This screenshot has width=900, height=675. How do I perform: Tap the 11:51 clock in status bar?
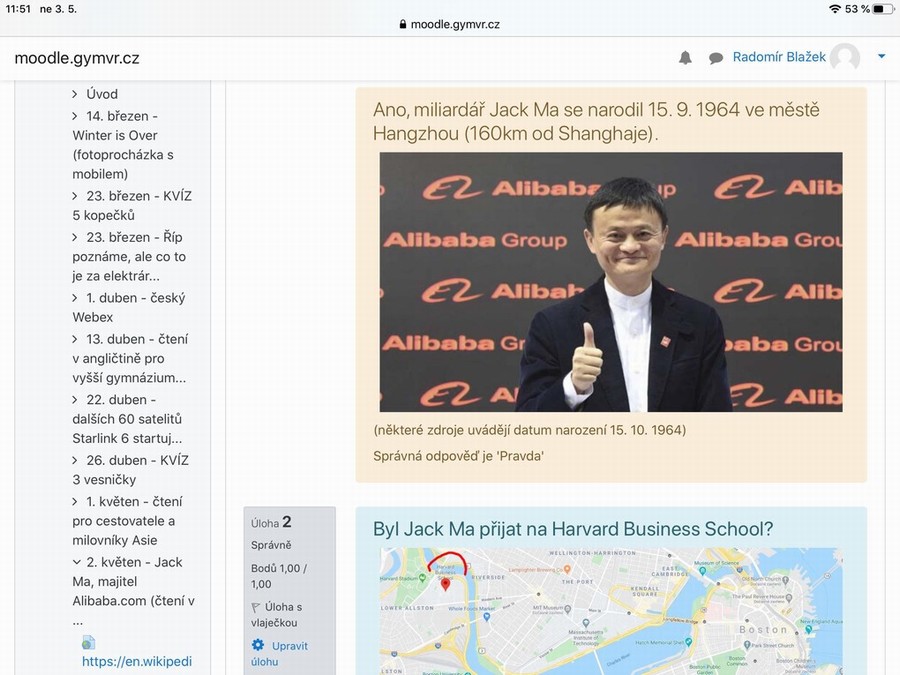[x=18, y=9]
